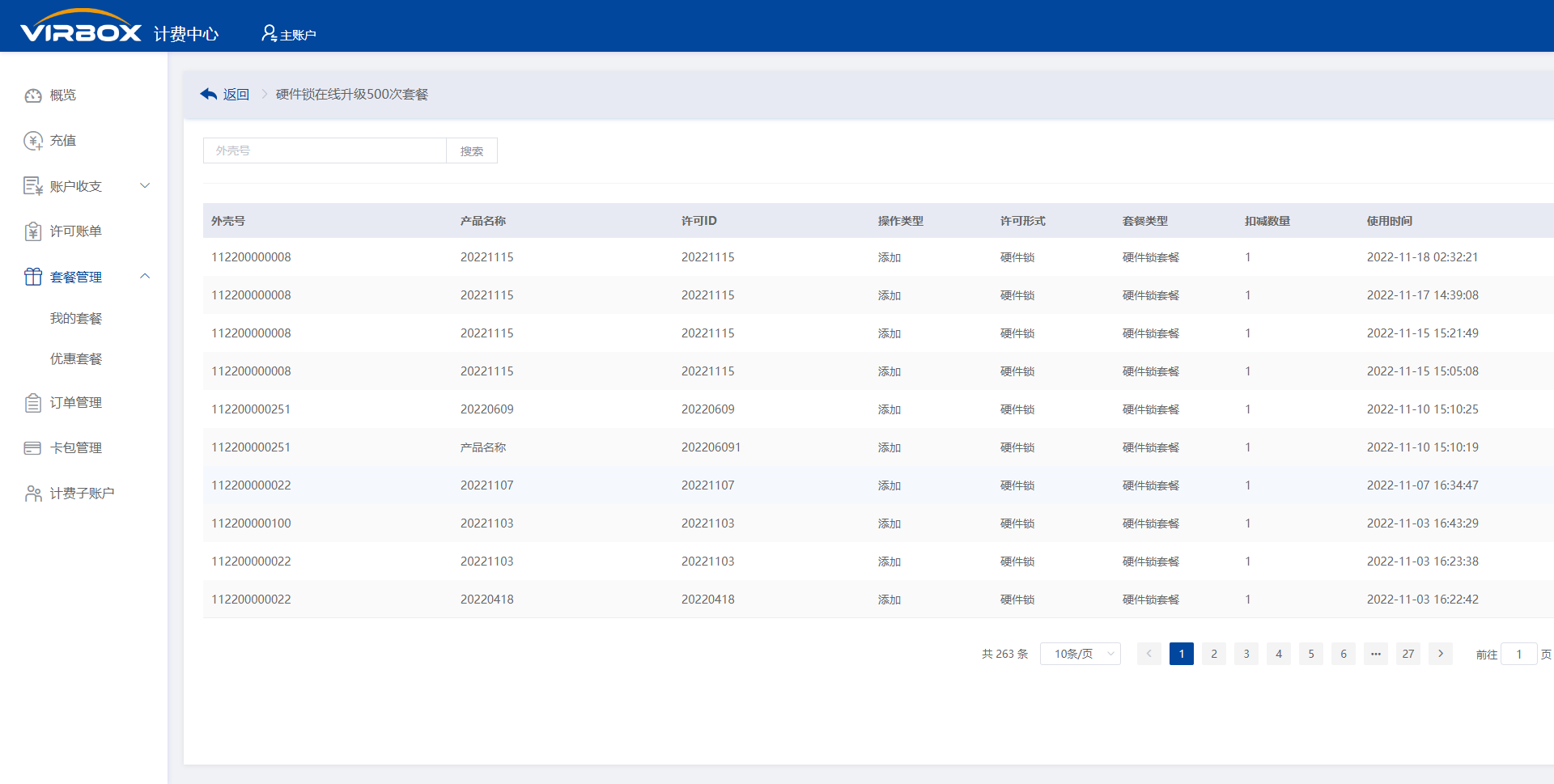Click the 充值 yen coin icon
The height and width of the screenshot is (784, 1554).
[x=33, y=141]
